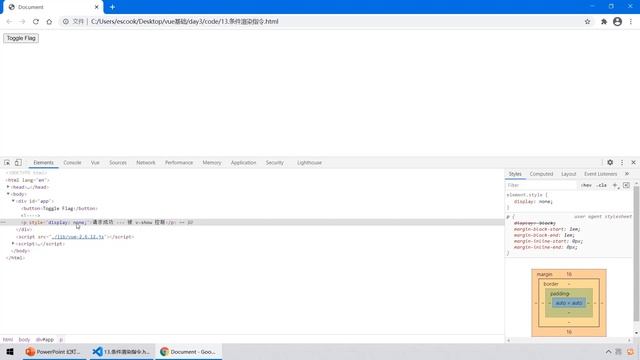Switch to the Security panel
640x360 pixels.
[275, 162]
